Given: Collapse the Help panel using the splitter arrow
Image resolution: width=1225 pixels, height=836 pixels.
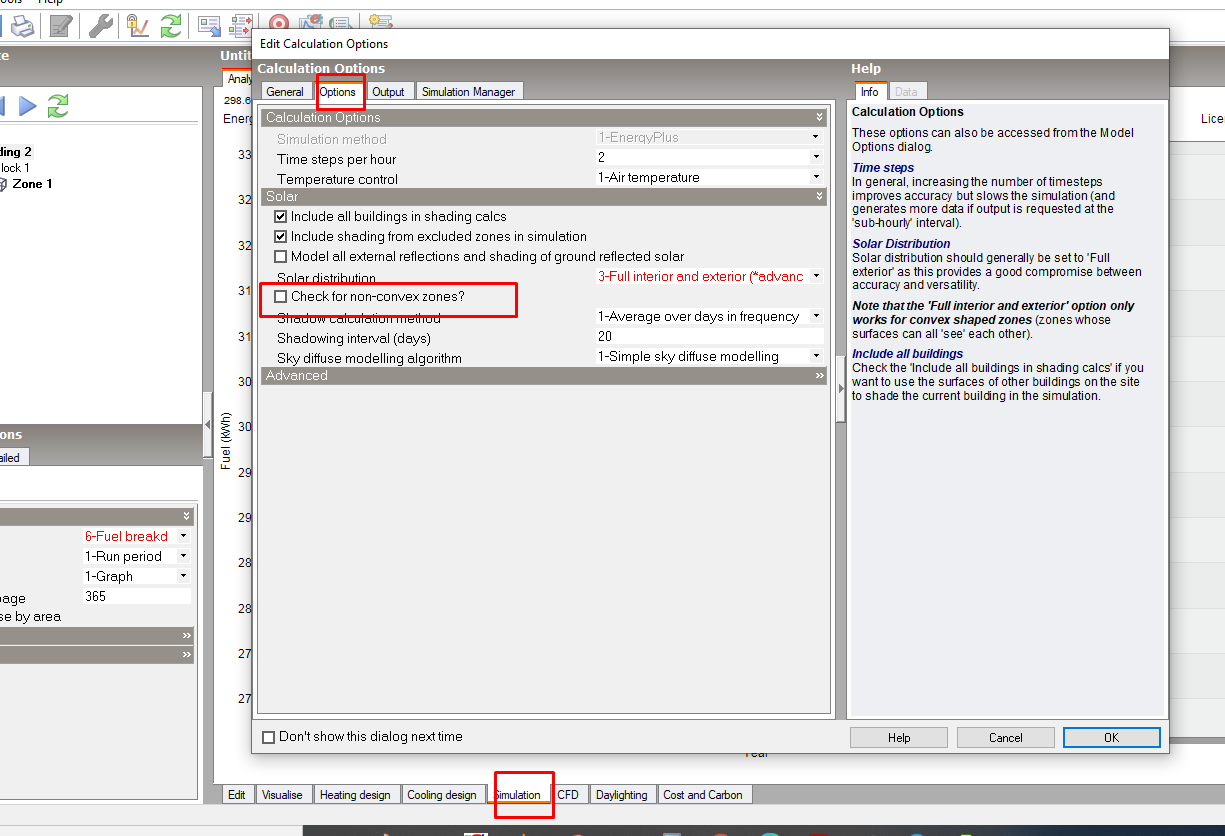Looking at the screenshot, I should click(840, 389).
